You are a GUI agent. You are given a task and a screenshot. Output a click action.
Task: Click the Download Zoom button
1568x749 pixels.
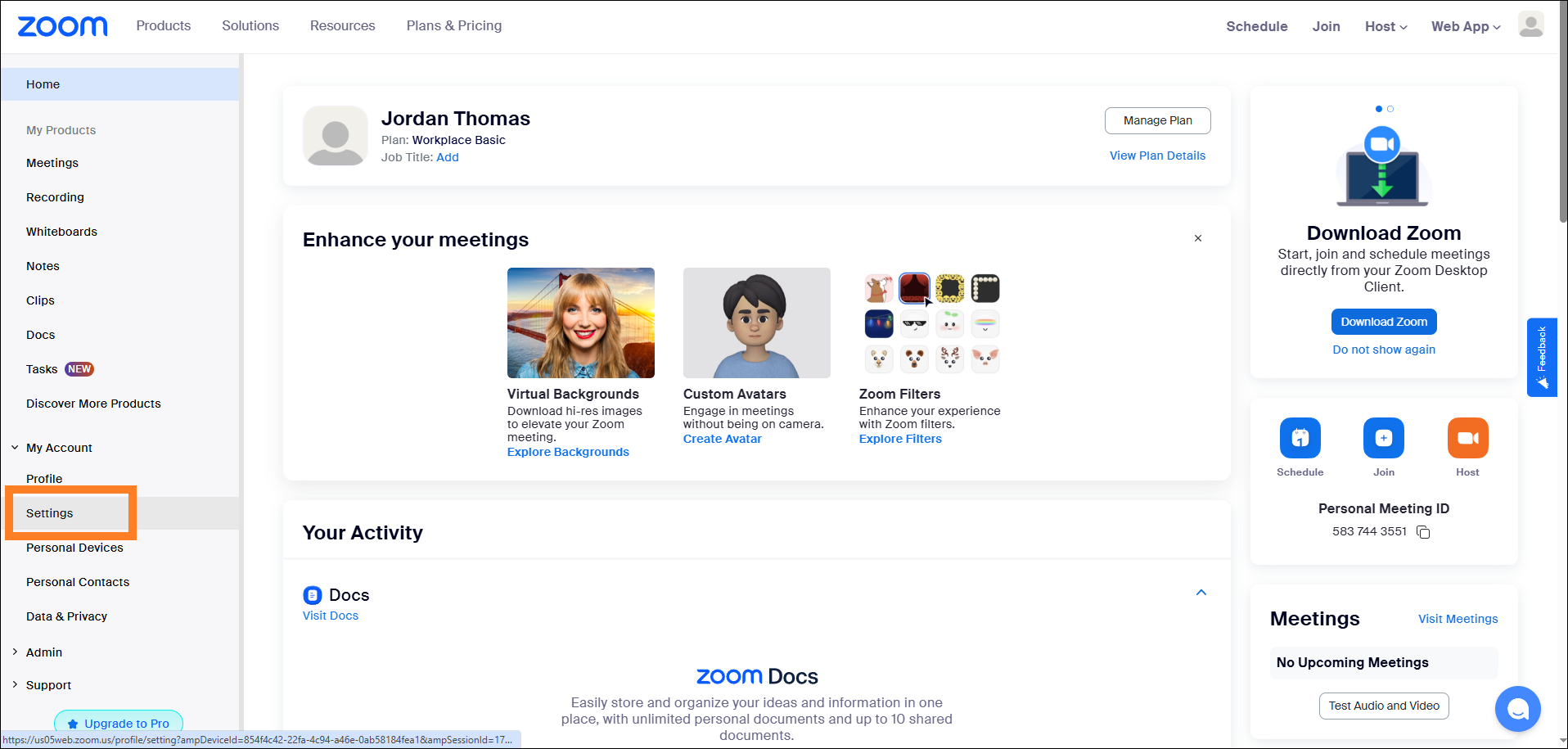(x=1383, y=322)
